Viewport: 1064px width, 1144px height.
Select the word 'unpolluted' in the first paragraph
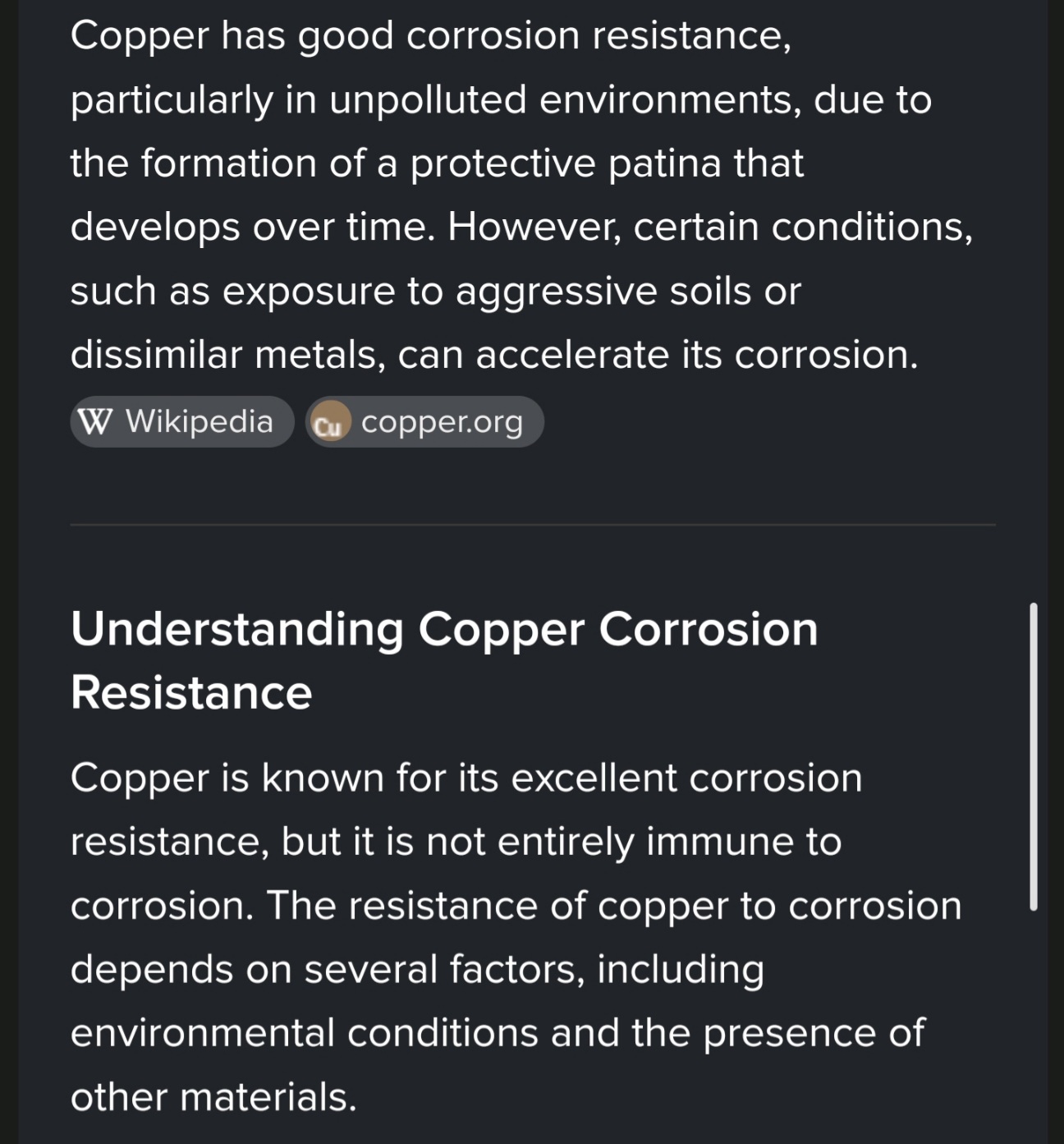pyautogui.click(x=428, y=99)
